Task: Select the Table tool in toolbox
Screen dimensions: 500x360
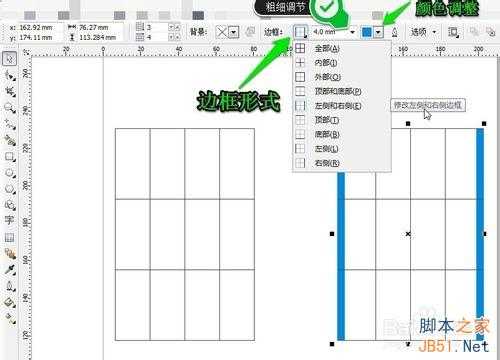Action: (x=9, y=237)
